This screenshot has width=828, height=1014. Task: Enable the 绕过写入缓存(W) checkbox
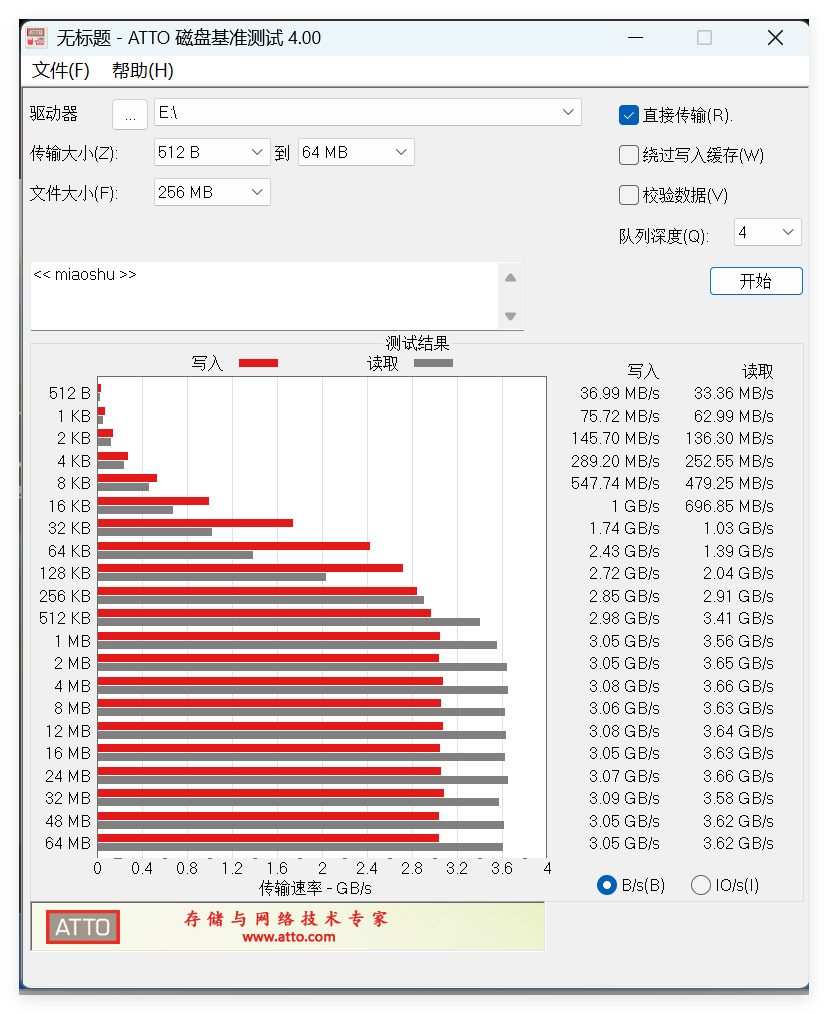629,155
